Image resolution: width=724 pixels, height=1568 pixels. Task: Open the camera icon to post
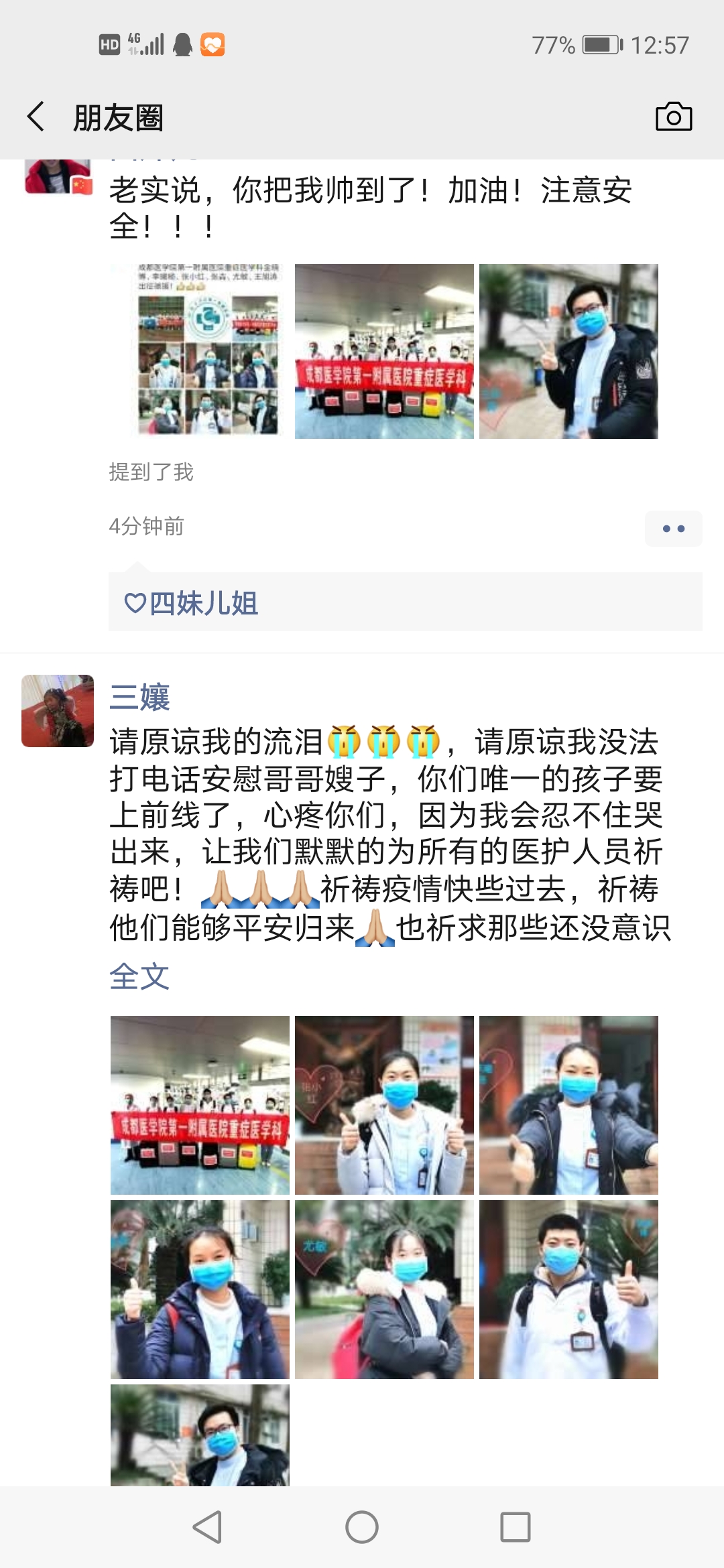tap(673, 117)
